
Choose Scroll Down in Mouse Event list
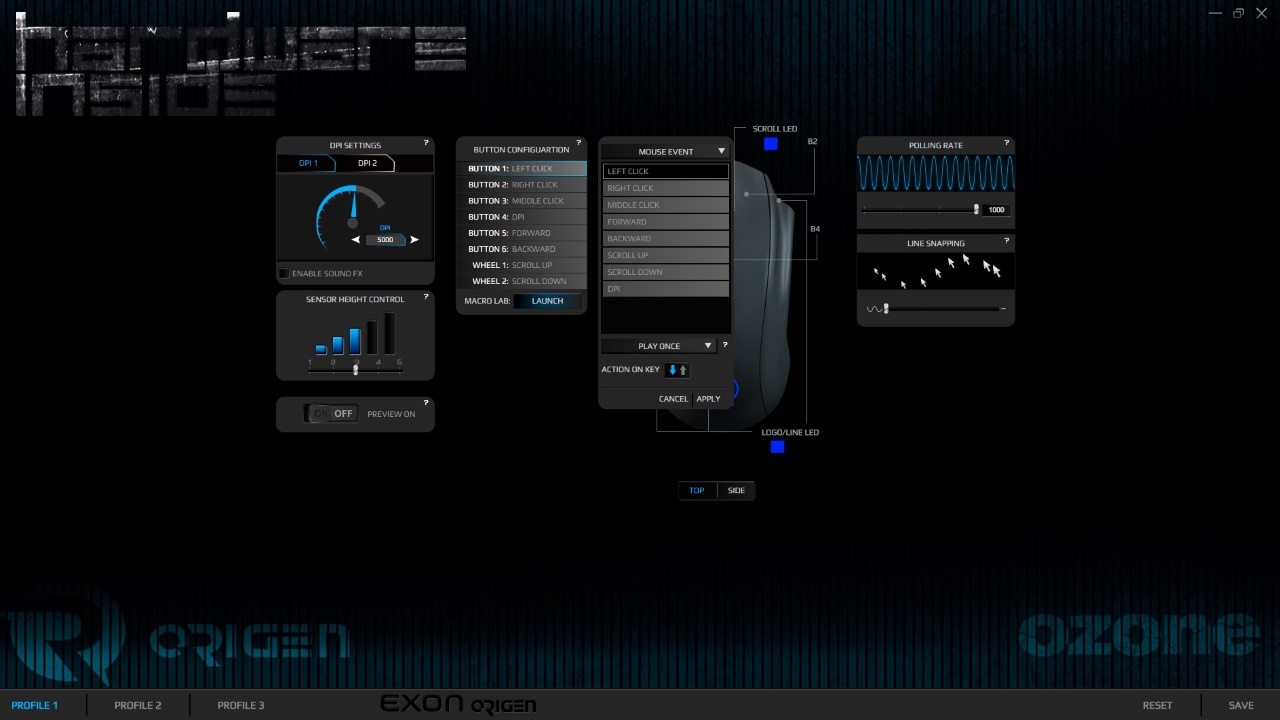click(x=666, y=272)
